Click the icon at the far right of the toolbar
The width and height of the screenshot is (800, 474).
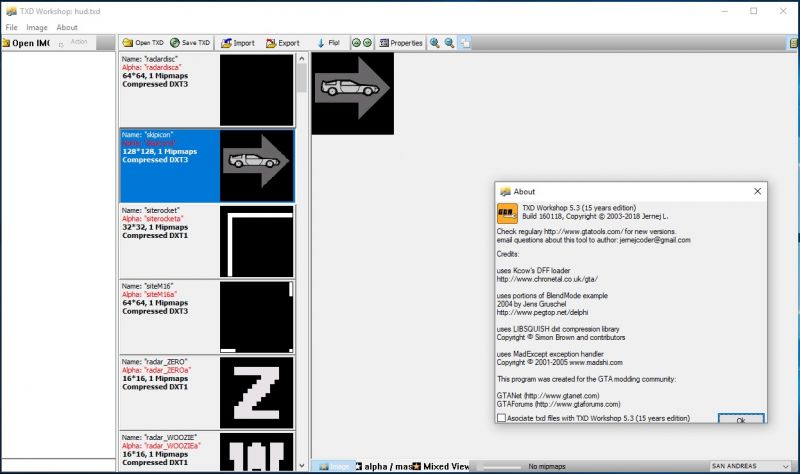pos(793,43)
